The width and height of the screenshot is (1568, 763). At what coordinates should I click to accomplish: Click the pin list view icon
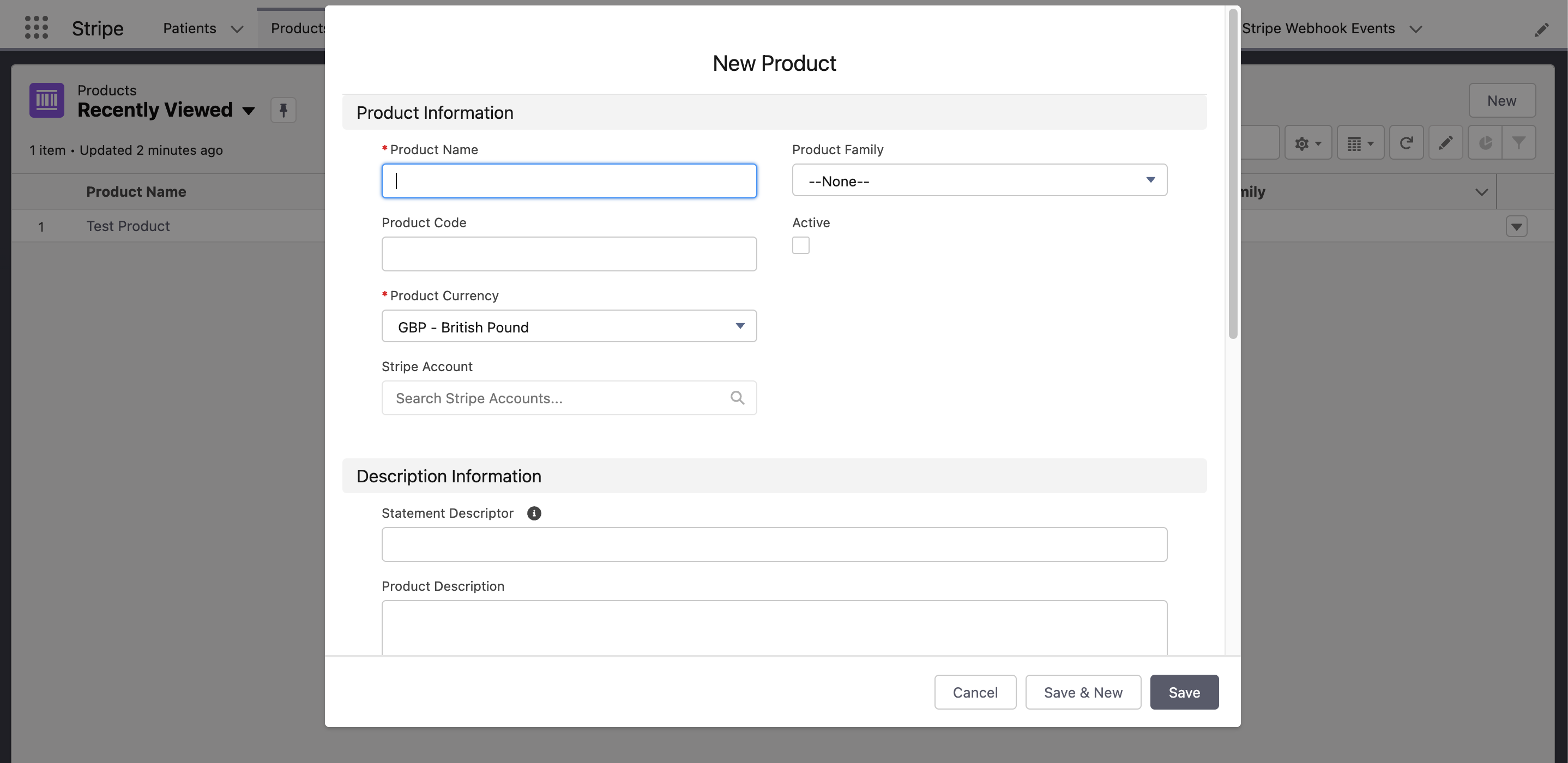[283, 110]
